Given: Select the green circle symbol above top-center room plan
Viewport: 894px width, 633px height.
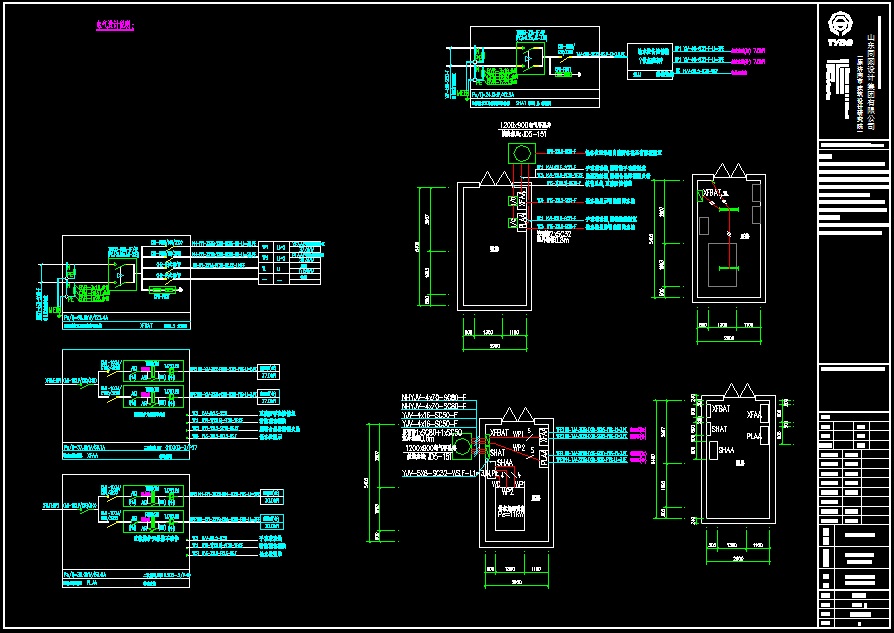Looking at the screenshot, I should click(x=520, y=154).
